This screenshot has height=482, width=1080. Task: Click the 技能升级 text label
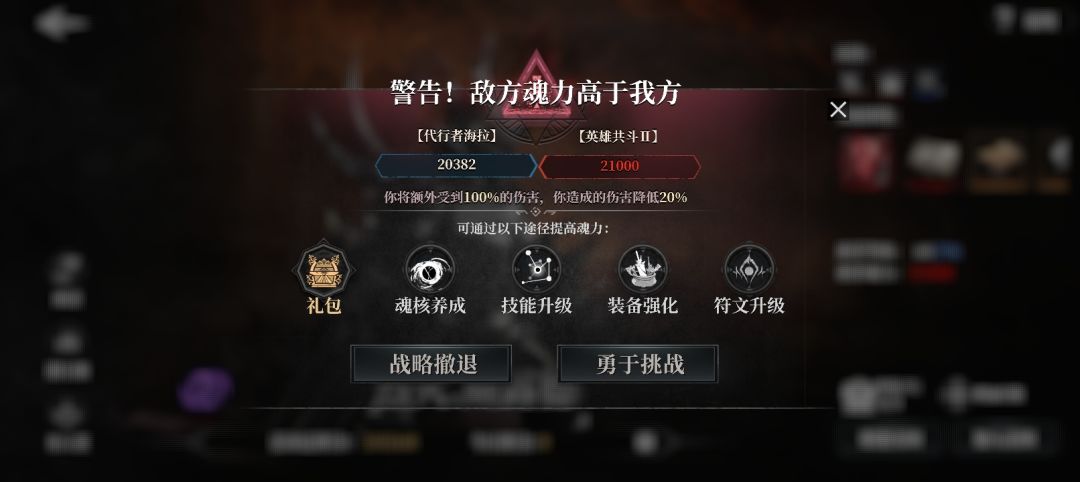(537, 305)
